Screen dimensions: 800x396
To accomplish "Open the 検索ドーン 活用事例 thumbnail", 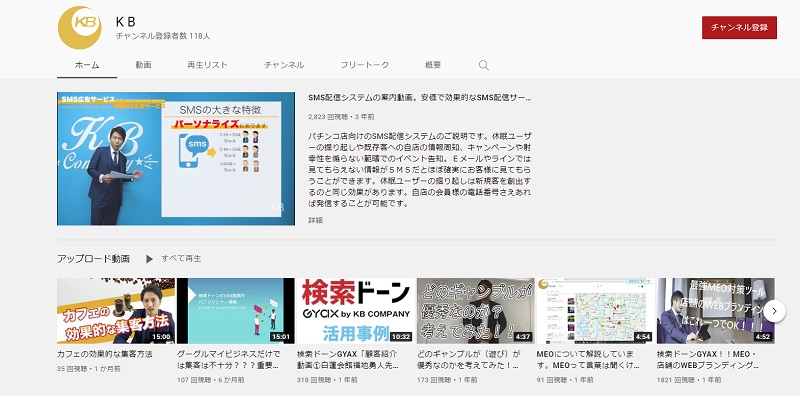I will click(x=356, y=311).
